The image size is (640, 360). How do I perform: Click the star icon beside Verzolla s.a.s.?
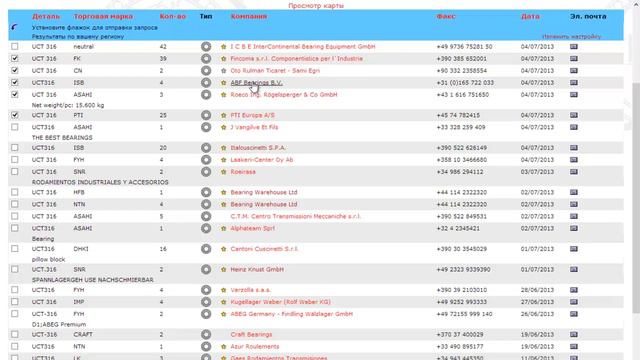pos(223,290)
